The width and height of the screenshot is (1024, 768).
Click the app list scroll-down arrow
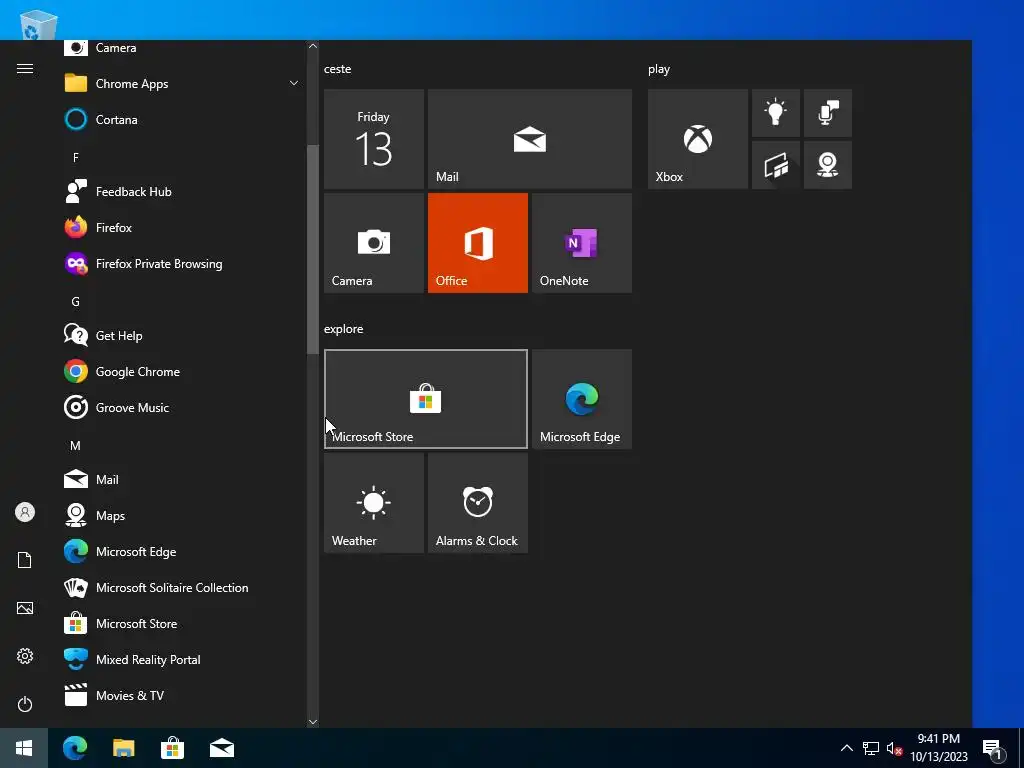coord(313,722)
